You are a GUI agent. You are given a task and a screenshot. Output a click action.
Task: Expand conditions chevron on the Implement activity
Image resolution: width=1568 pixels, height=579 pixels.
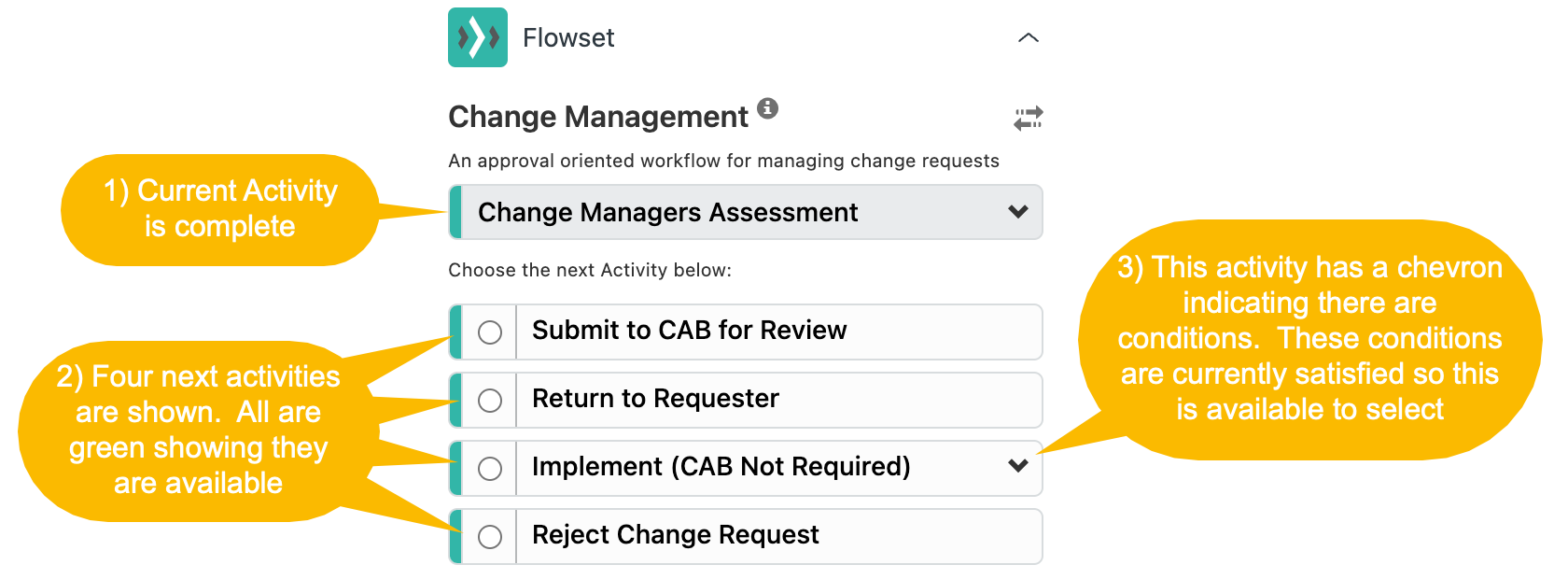(x=1018, y=465)
